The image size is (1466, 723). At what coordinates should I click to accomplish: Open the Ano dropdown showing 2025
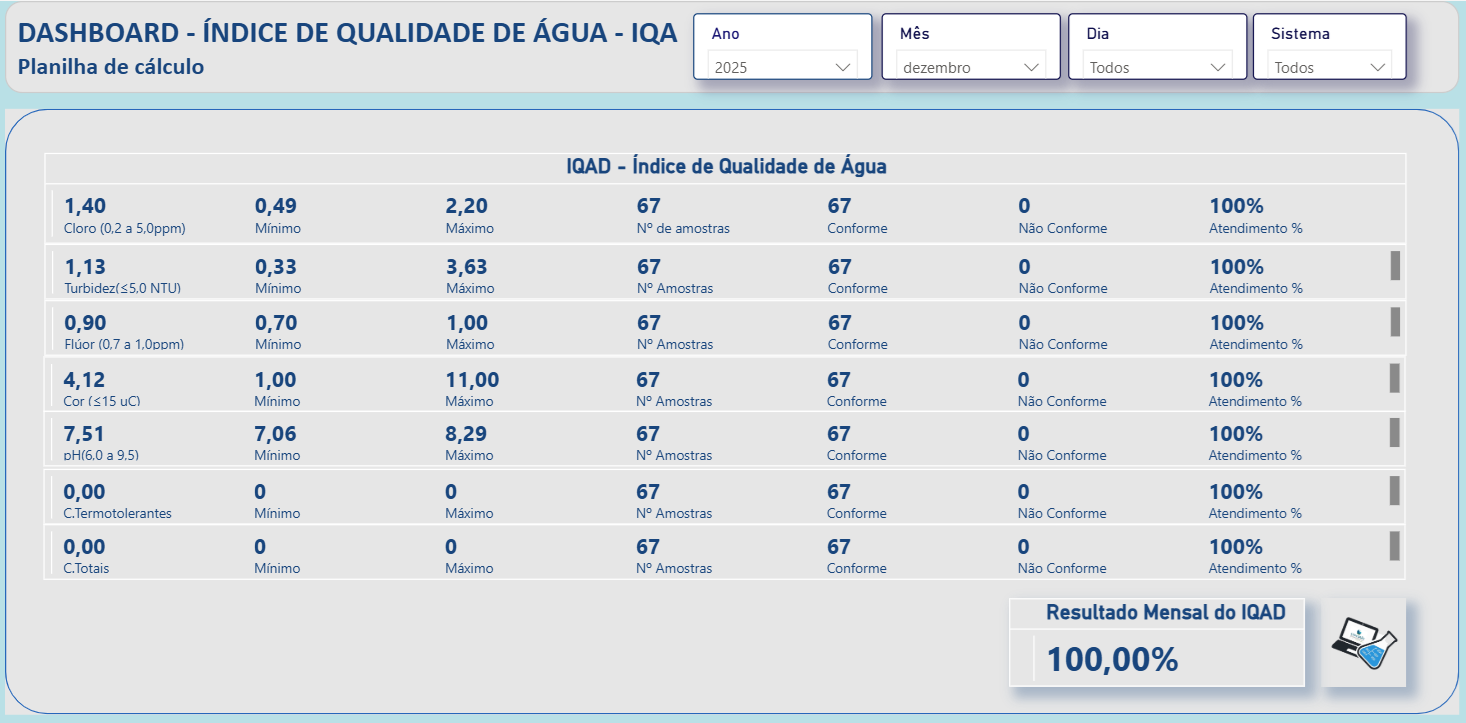[781, 67]
